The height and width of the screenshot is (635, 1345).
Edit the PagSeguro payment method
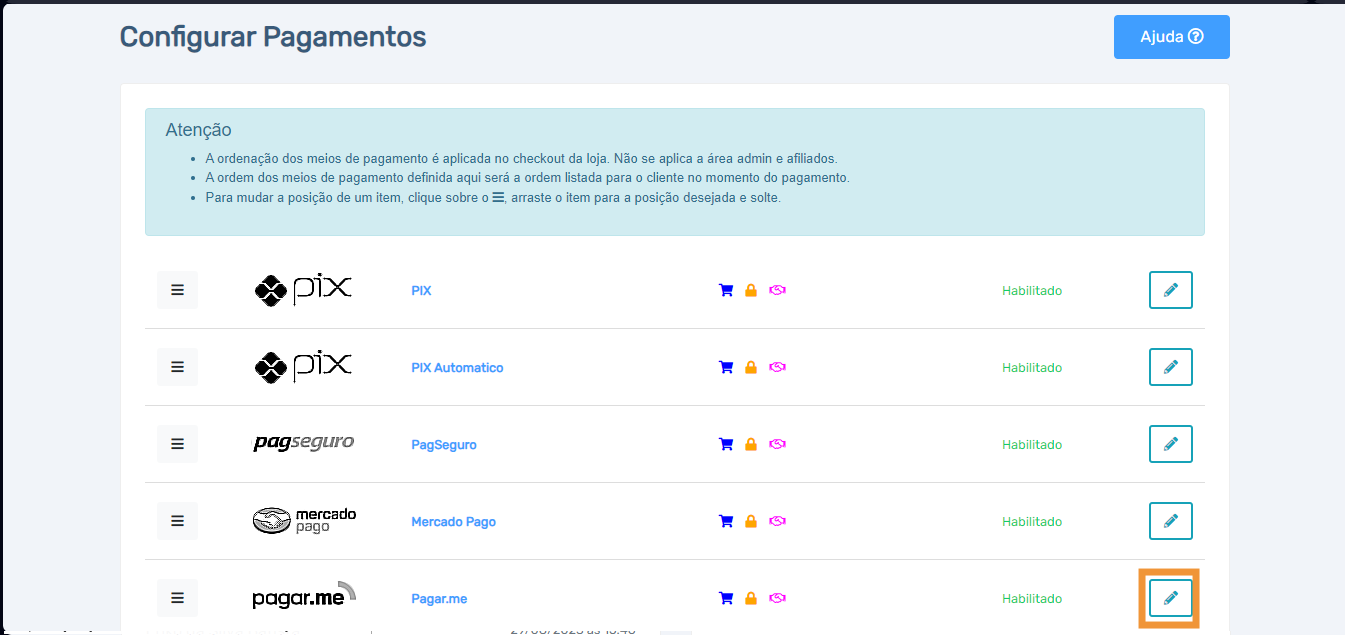[x=1171, y=444]
